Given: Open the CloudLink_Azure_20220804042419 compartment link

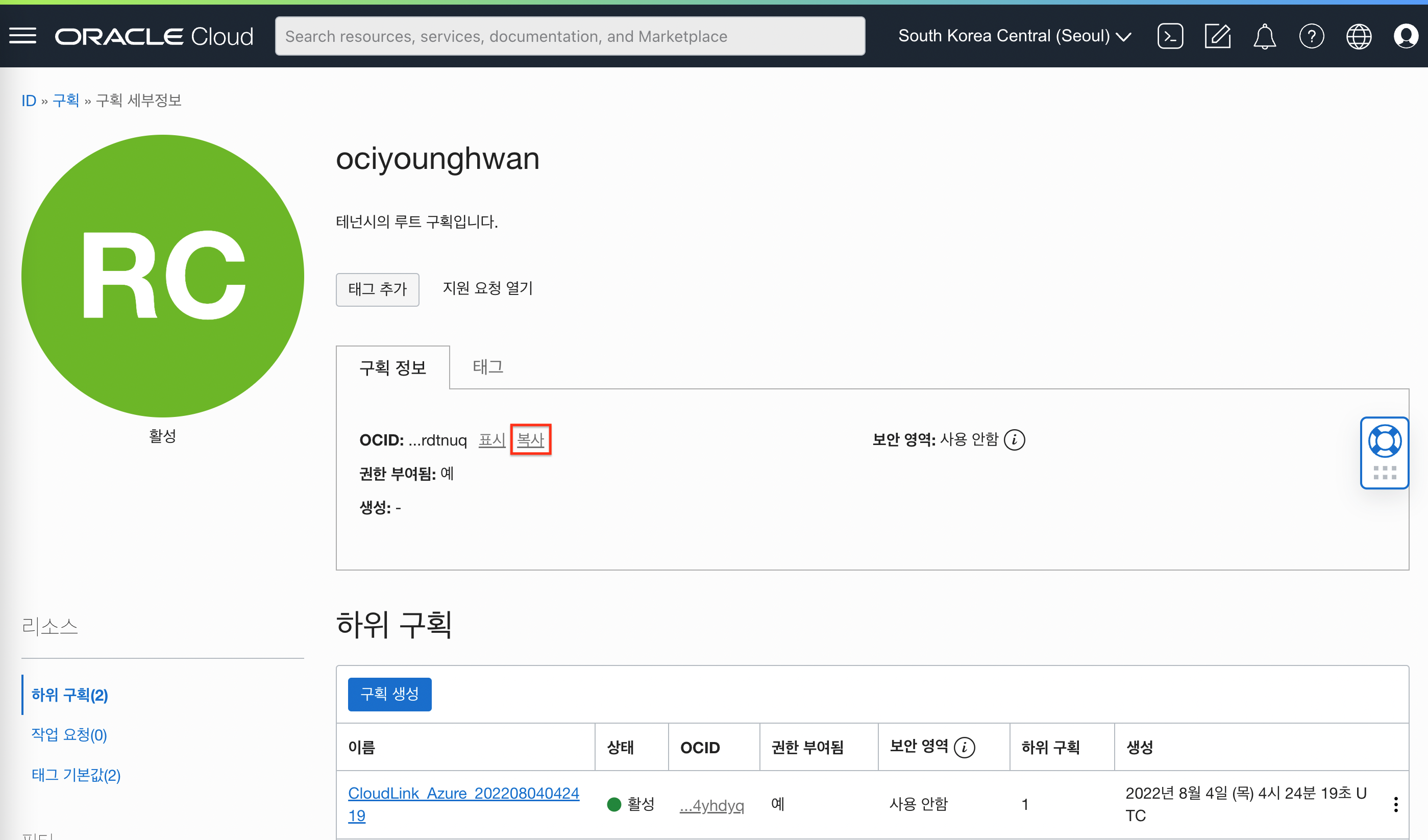Looking at the screenshot, I should tap(463, 804).
